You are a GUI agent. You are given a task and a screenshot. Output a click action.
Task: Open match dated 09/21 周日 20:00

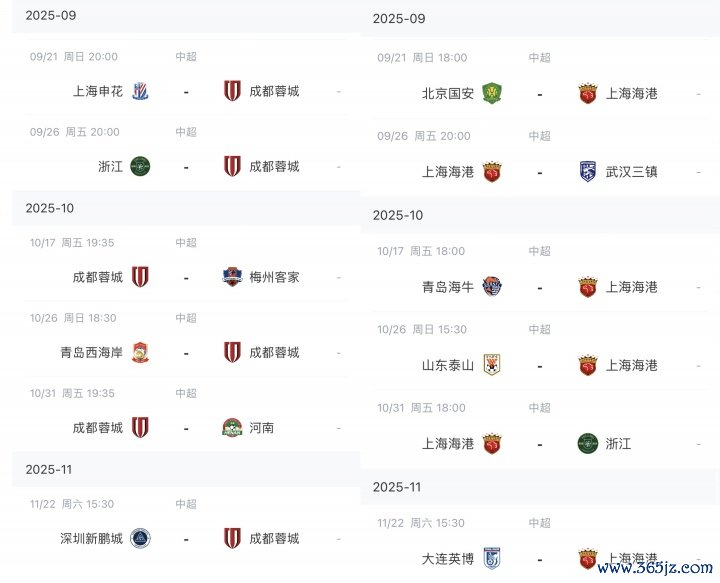[74, 57]
